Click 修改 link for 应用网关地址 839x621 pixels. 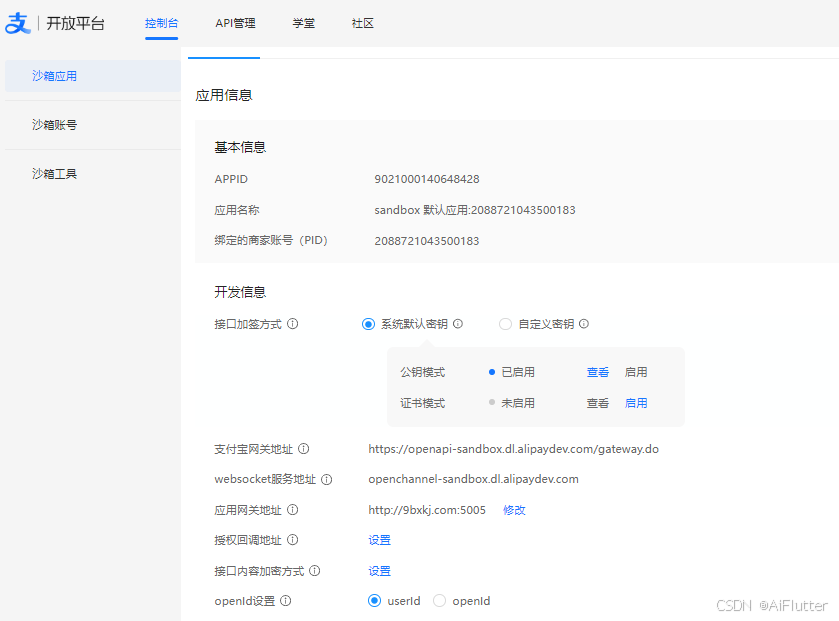pos(514,510)
